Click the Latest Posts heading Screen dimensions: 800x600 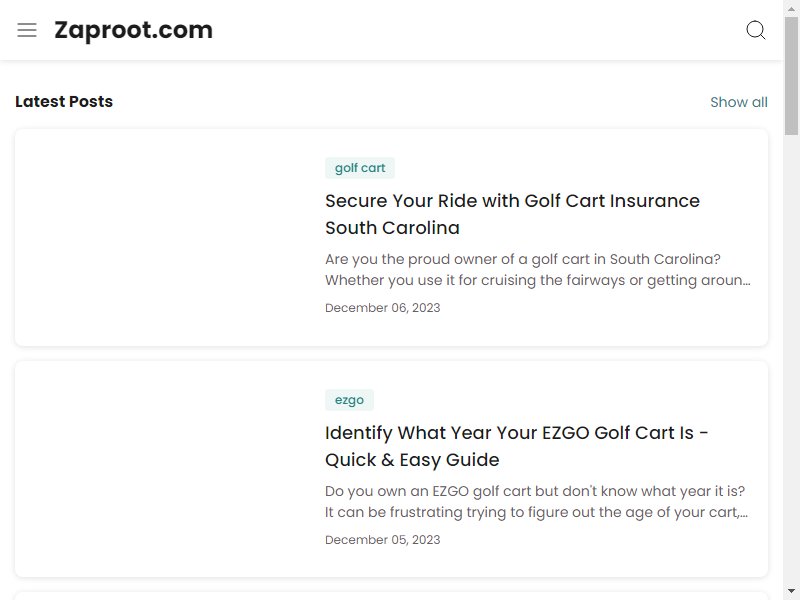pyautogui.click(x=64, y=102)
